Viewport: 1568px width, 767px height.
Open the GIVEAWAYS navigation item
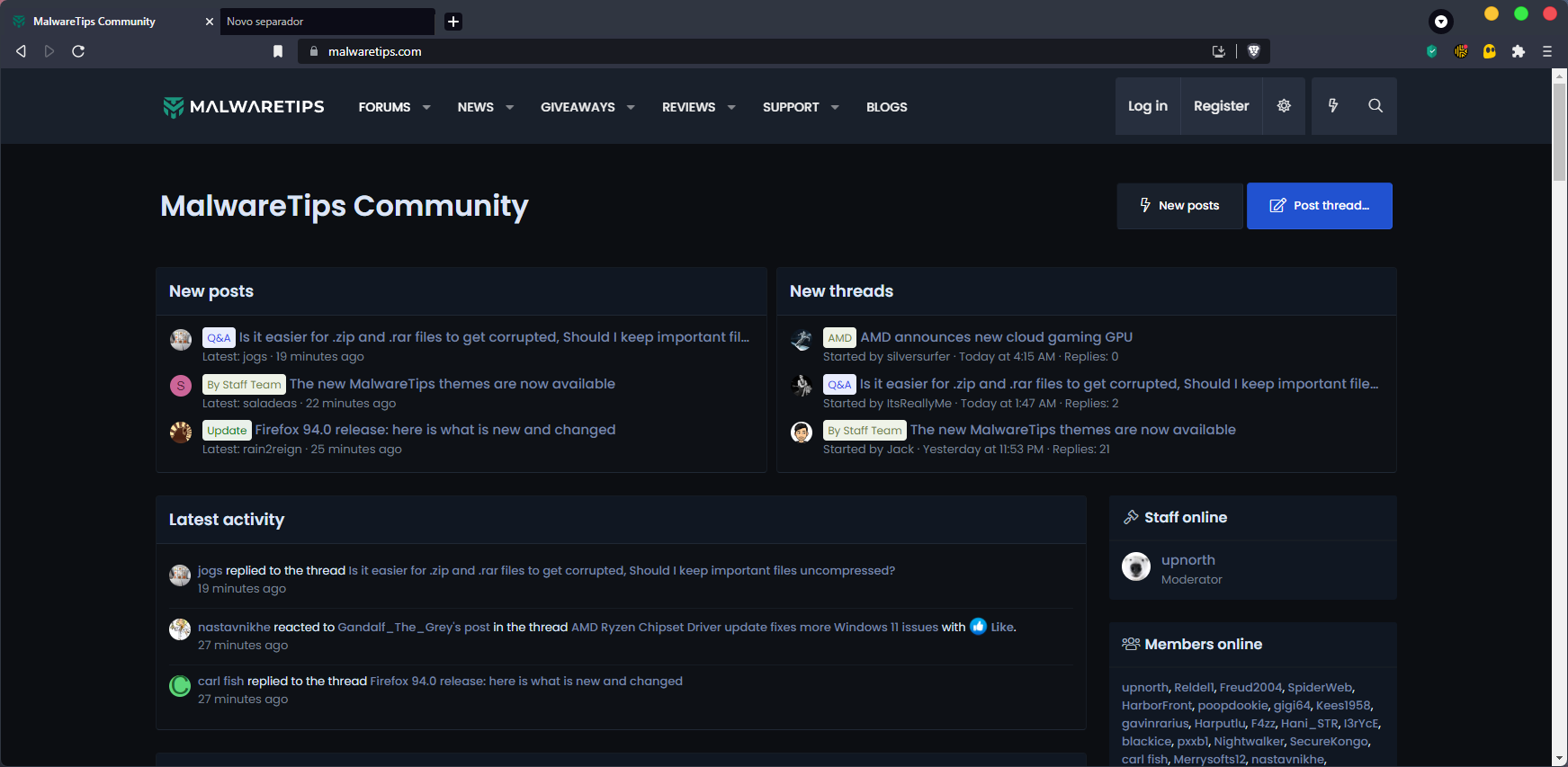(x=578, y=107)
